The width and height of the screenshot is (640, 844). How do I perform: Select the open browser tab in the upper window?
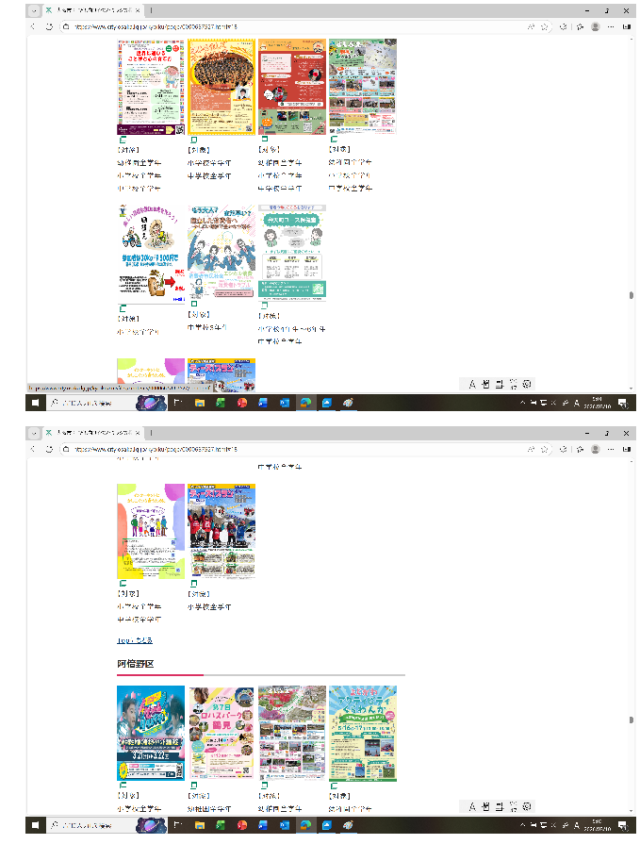[93, 10]
